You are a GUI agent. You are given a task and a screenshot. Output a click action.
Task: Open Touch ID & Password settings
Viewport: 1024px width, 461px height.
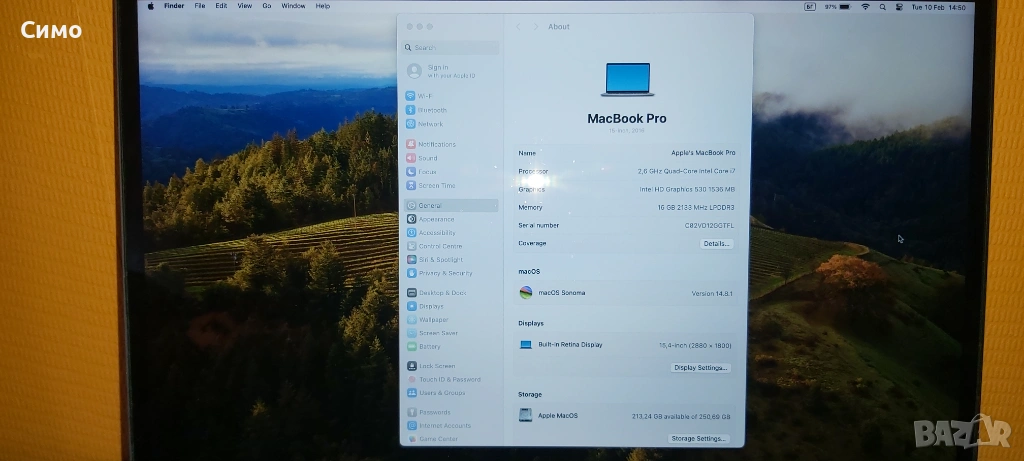coord(449,379)
